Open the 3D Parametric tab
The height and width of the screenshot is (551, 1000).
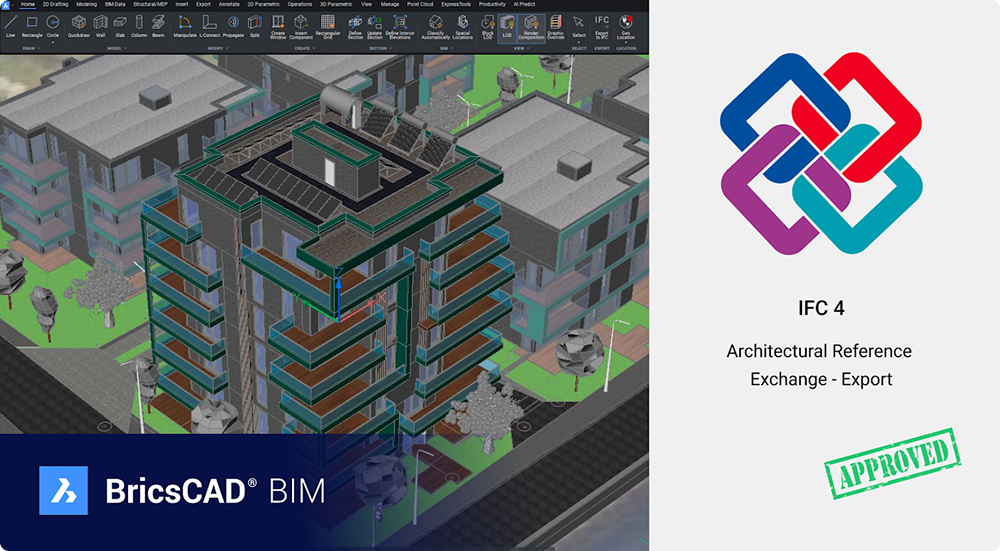336,4
